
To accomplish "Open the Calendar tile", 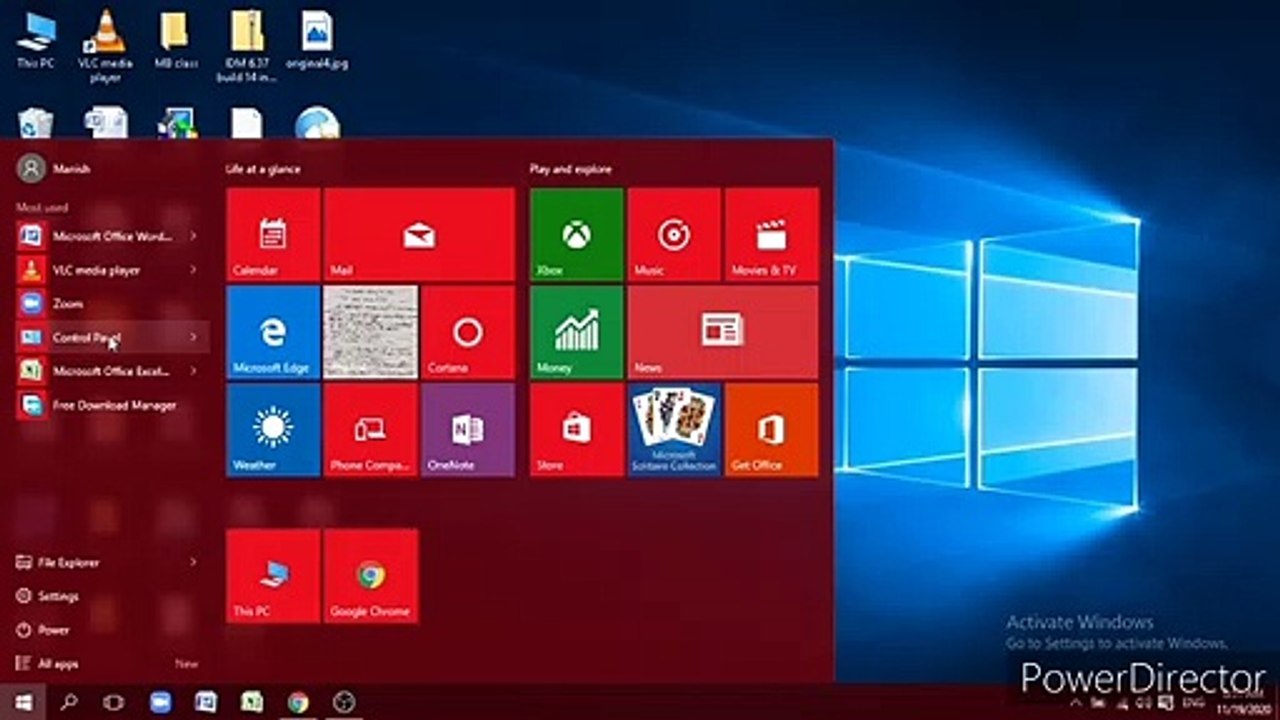I will tap(273, 234).
